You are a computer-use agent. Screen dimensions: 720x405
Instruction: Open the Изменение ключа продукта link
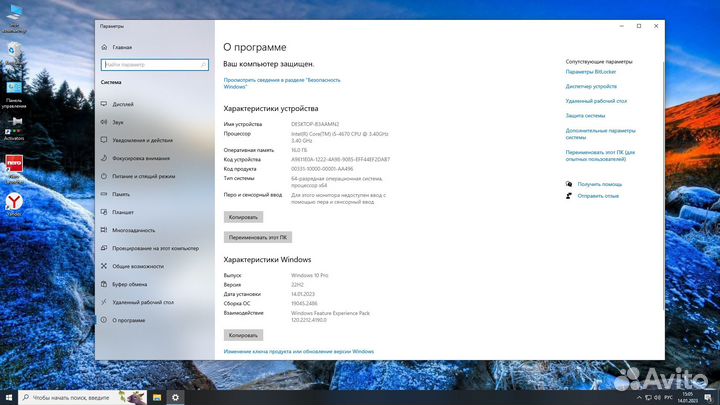coord(298,351)
